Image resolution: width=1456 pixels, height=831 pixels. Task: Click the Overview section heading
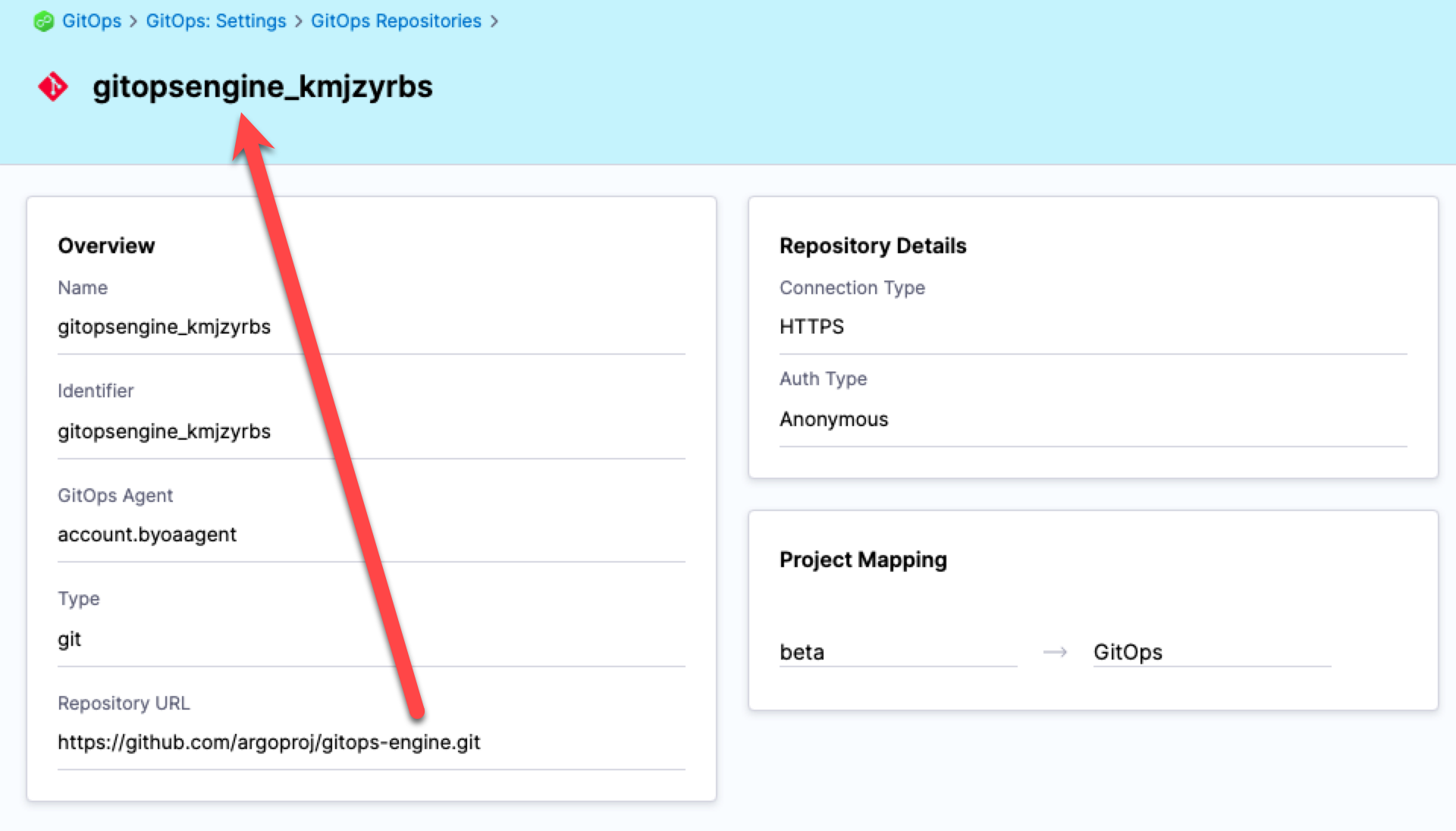pyautogui.click(x=106, y=246)
